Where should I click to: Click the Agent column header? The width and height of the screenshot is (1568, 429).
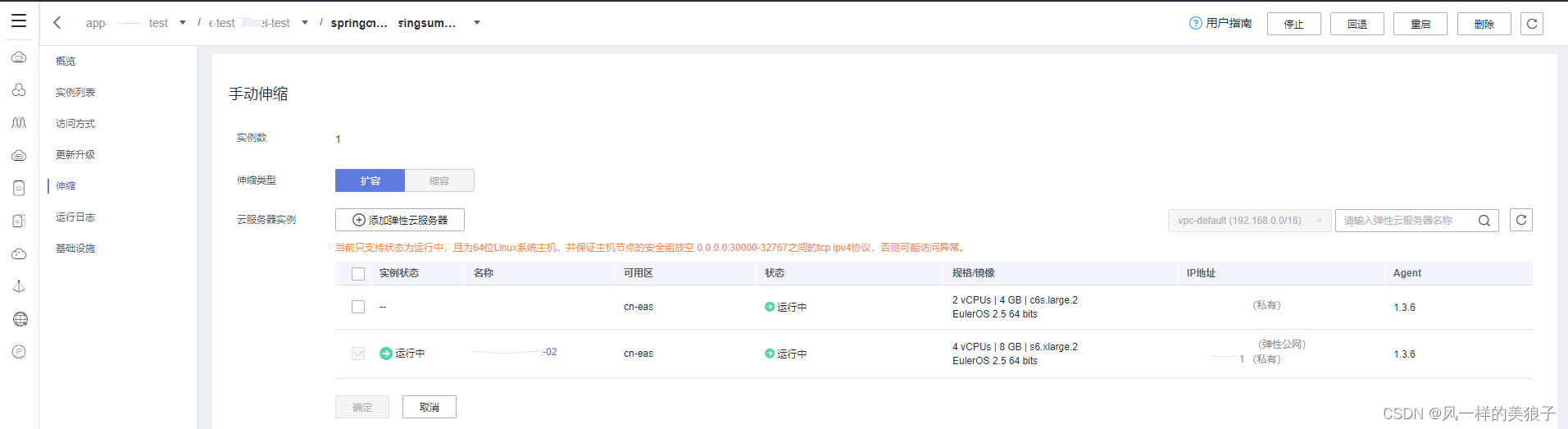pos(1407,273)
